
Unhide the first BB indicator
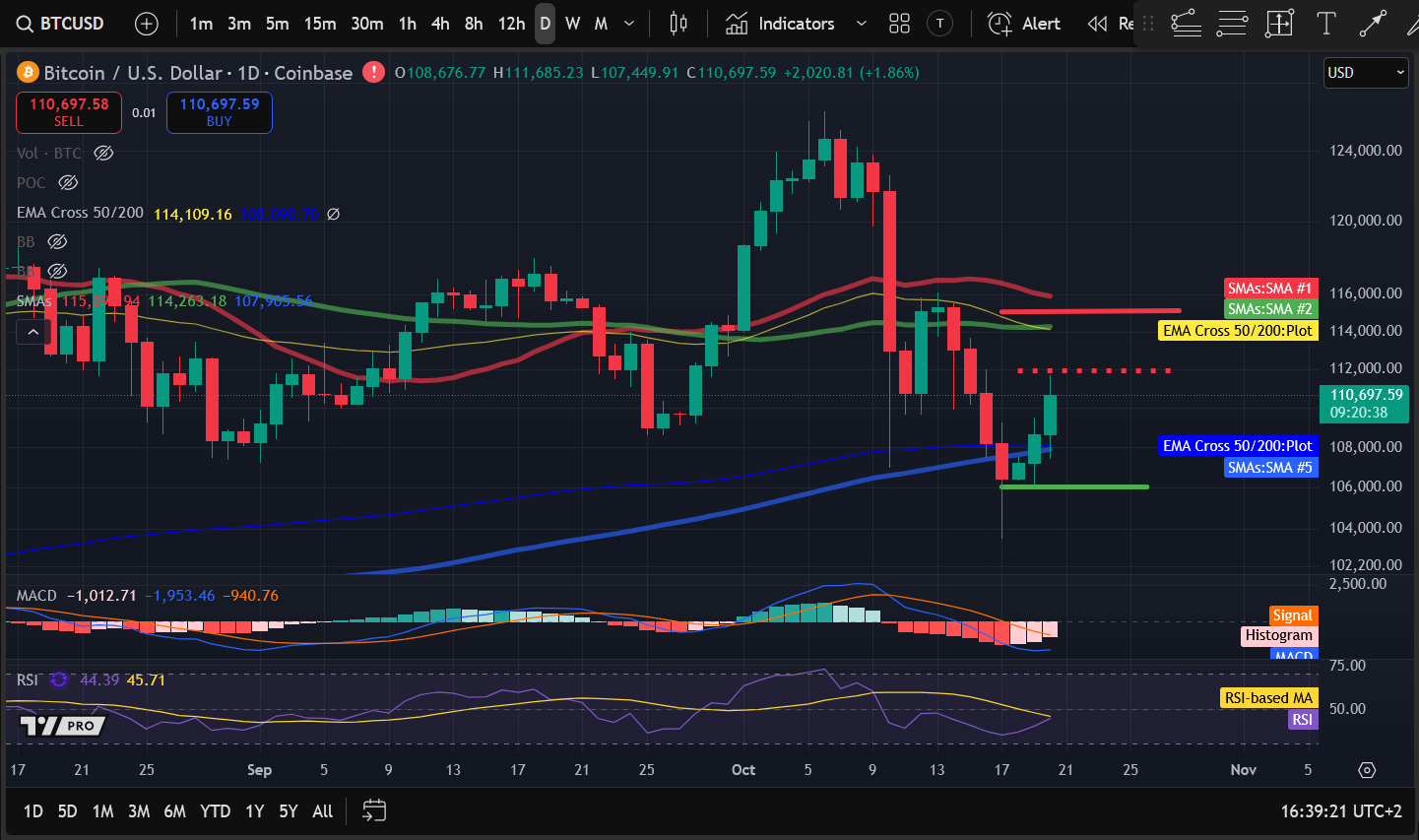coord(57,241)
